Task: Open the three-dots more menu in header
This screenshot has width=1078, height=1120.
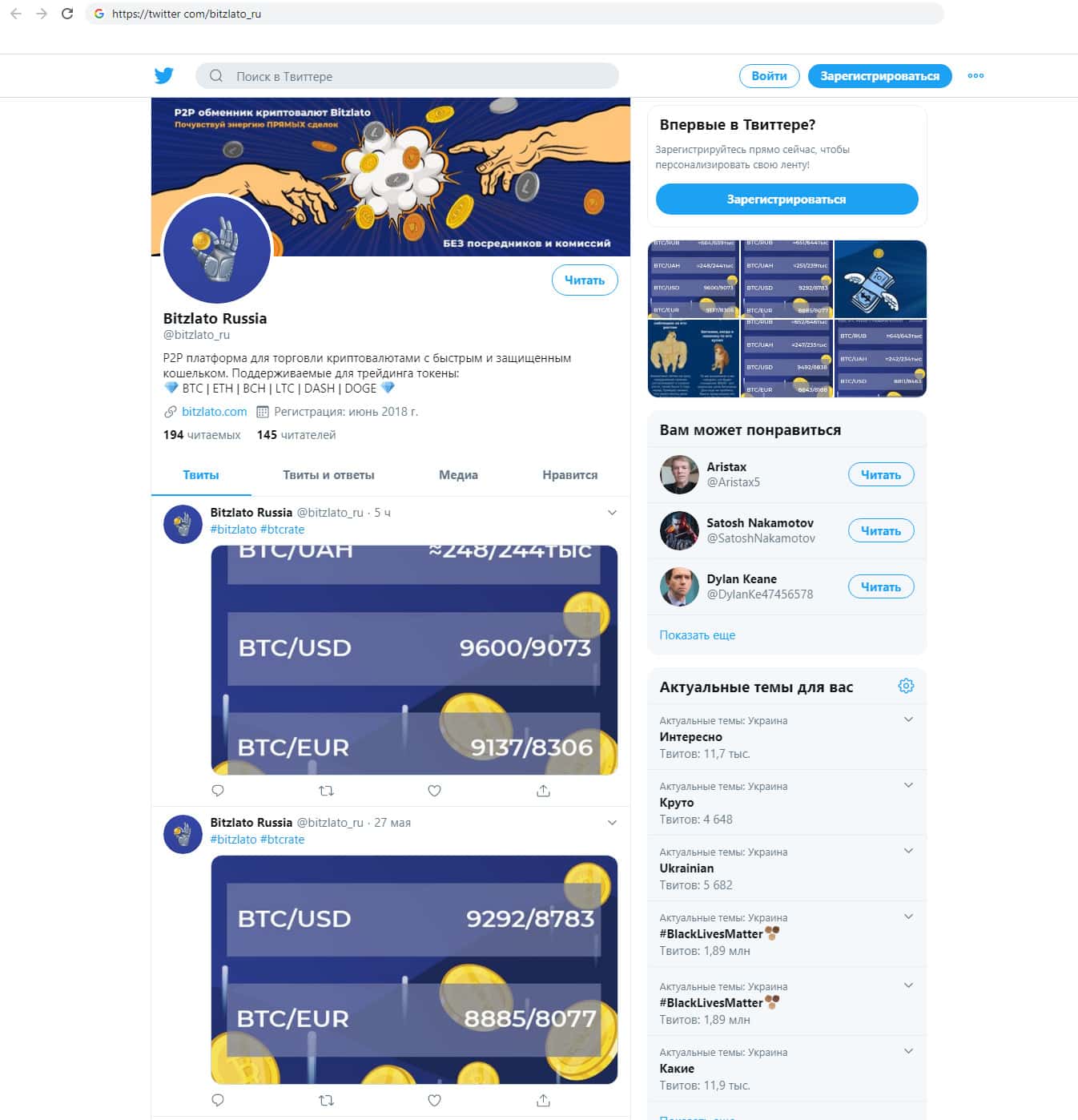Action: pyautogui.click(x=975, y=76)
